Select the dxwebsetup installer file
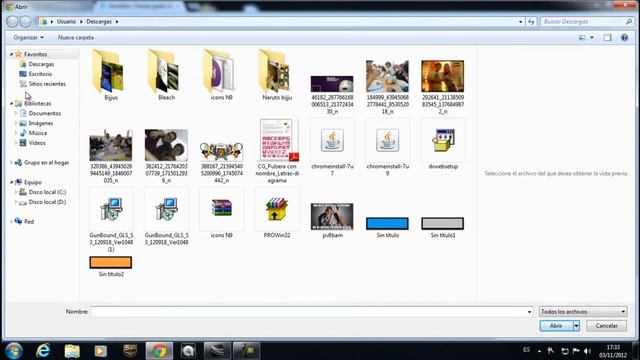This screenshot has height=360, width=640. 443,144
